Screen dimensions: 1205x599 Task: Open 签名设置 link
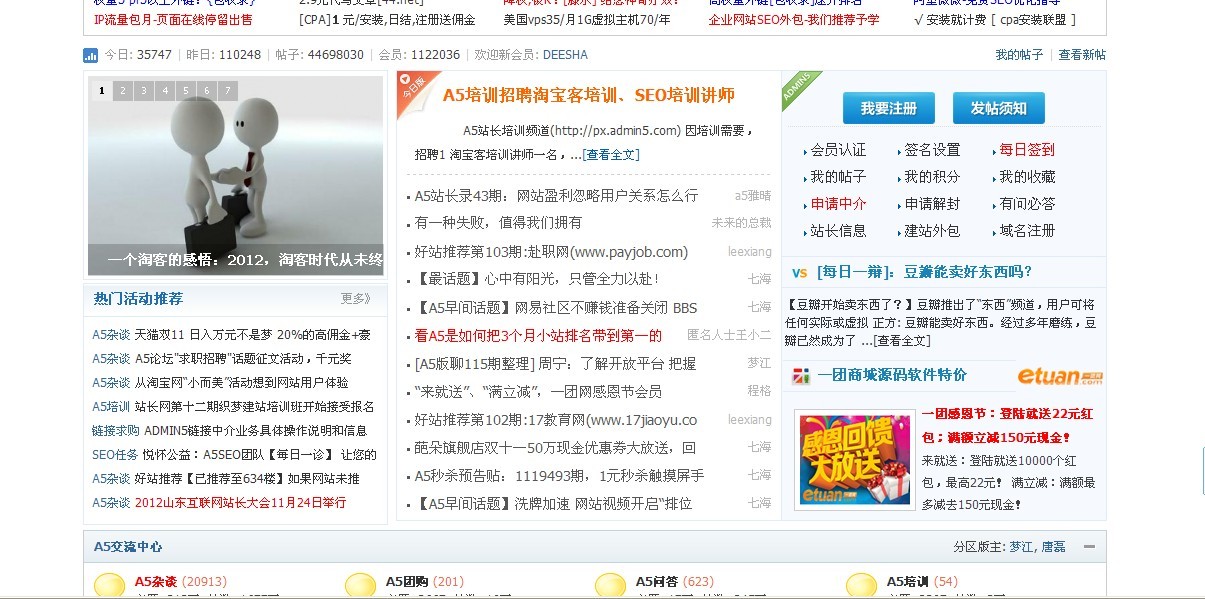point(932,150)
